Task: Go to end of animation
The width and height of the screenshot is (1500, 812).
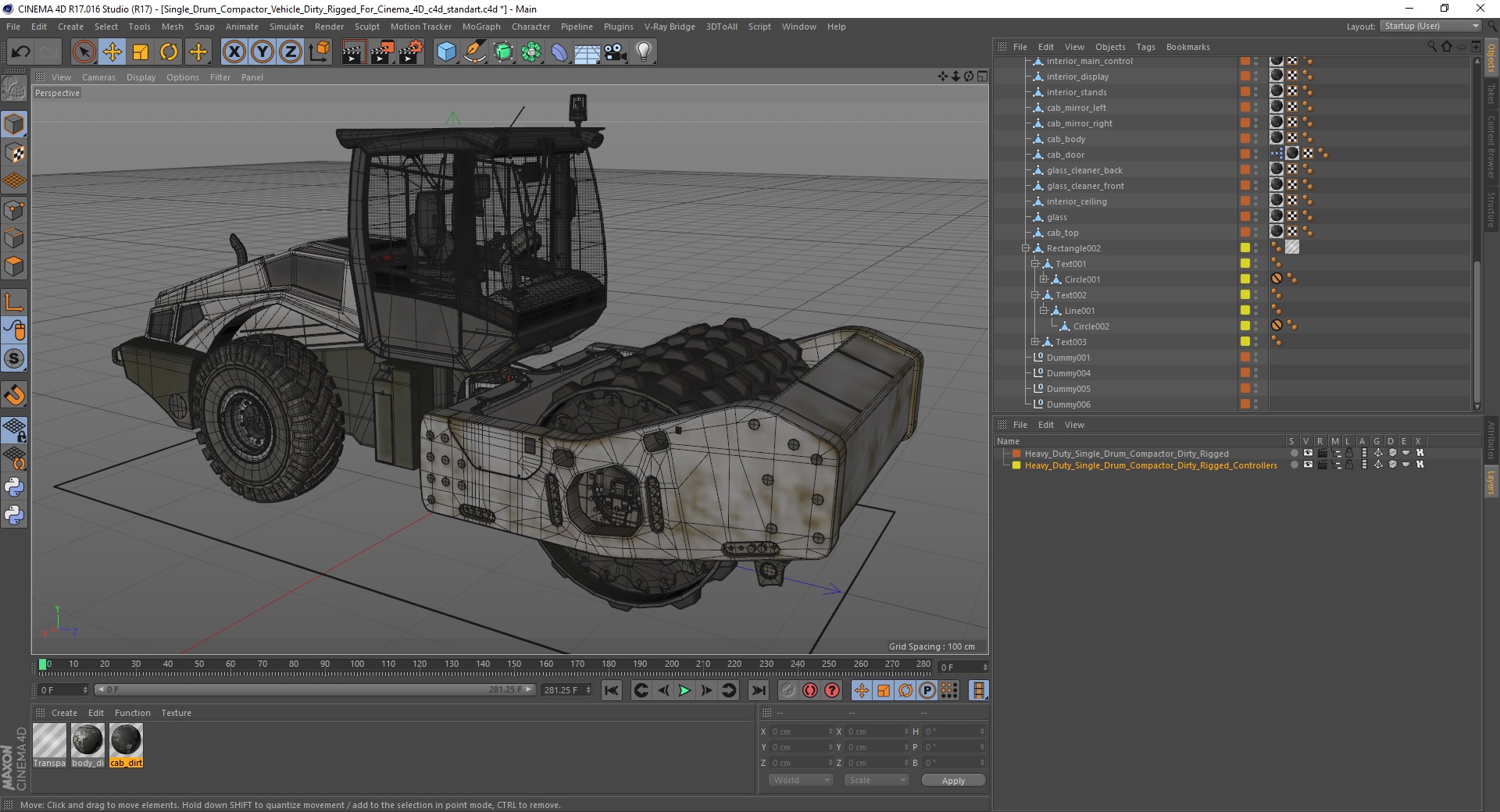Action: [758, 690]
